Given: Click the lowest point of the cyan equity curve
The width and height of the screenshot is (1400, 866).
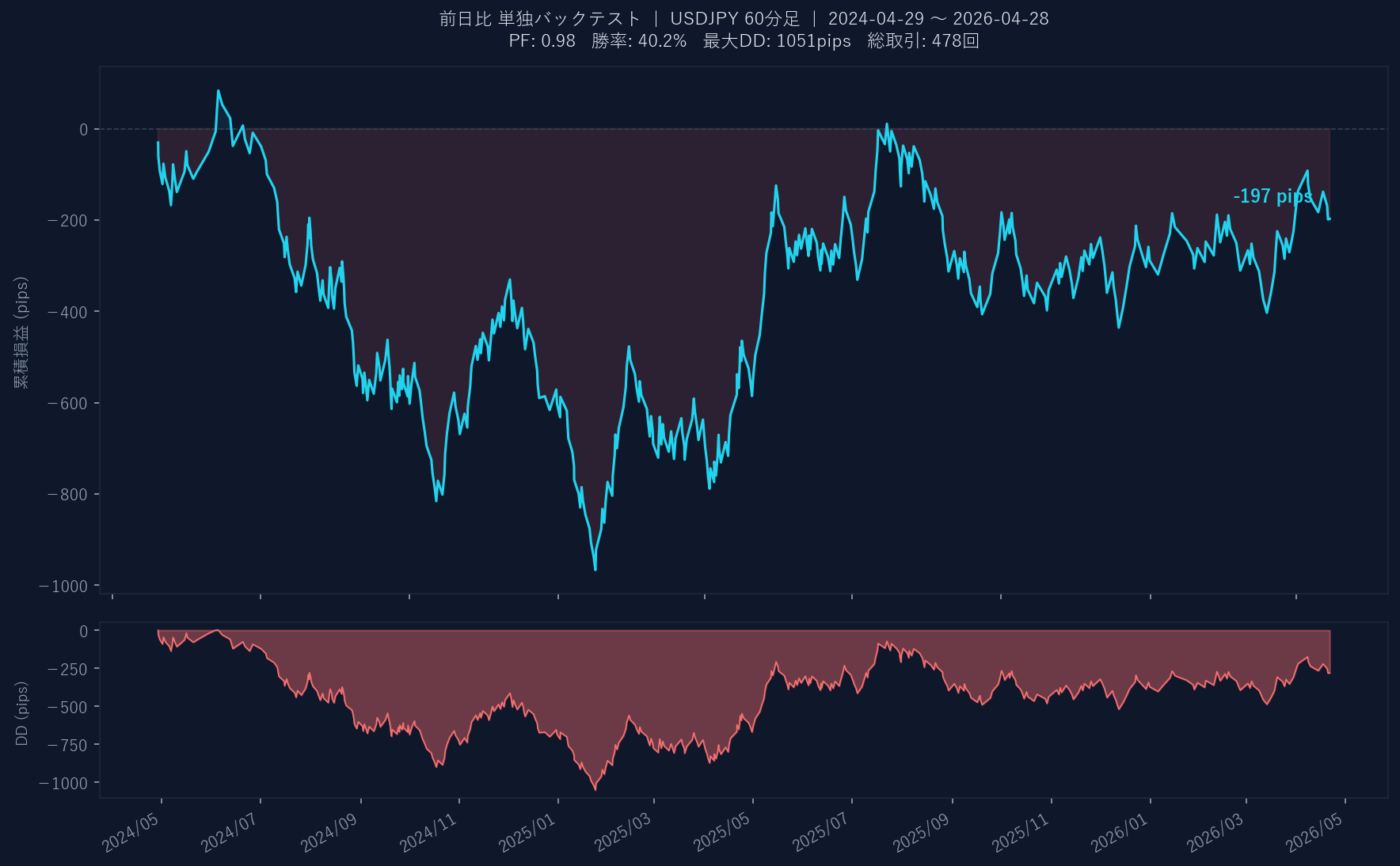Looking at the screenshot, I should pos(595,568).
